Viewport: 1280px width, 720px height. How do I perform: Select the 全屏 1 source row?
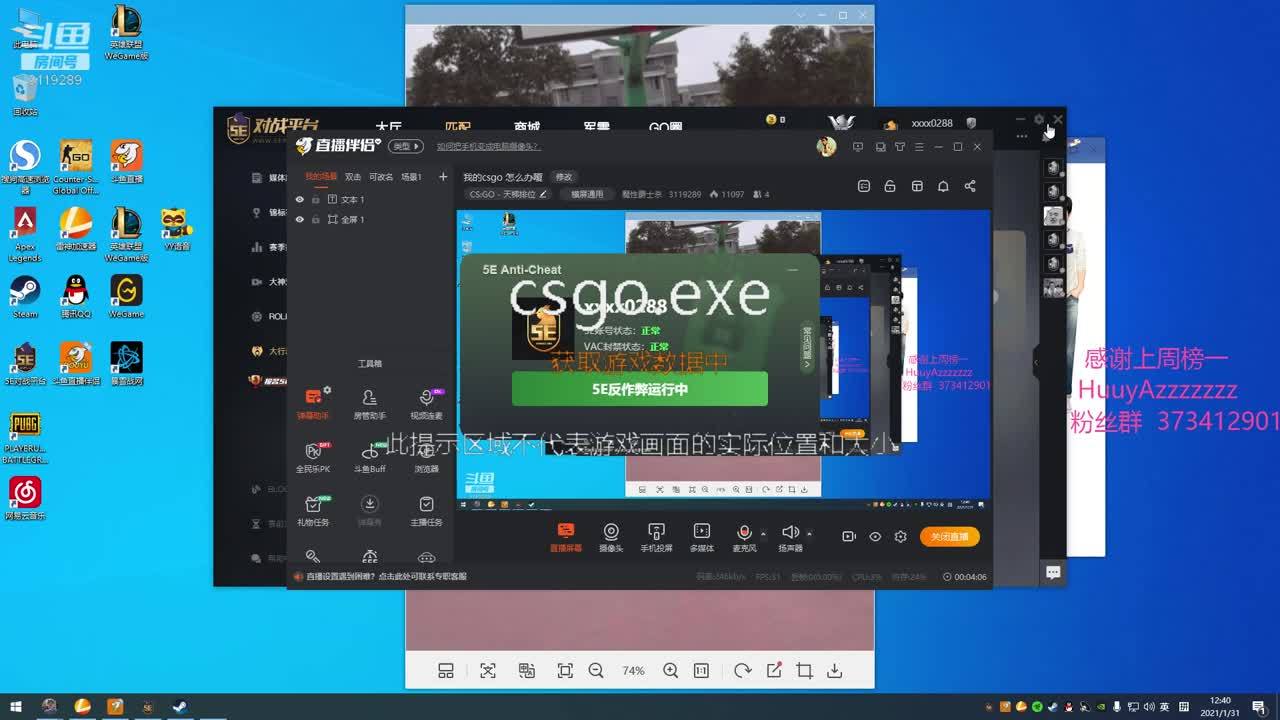coord(370,219)
